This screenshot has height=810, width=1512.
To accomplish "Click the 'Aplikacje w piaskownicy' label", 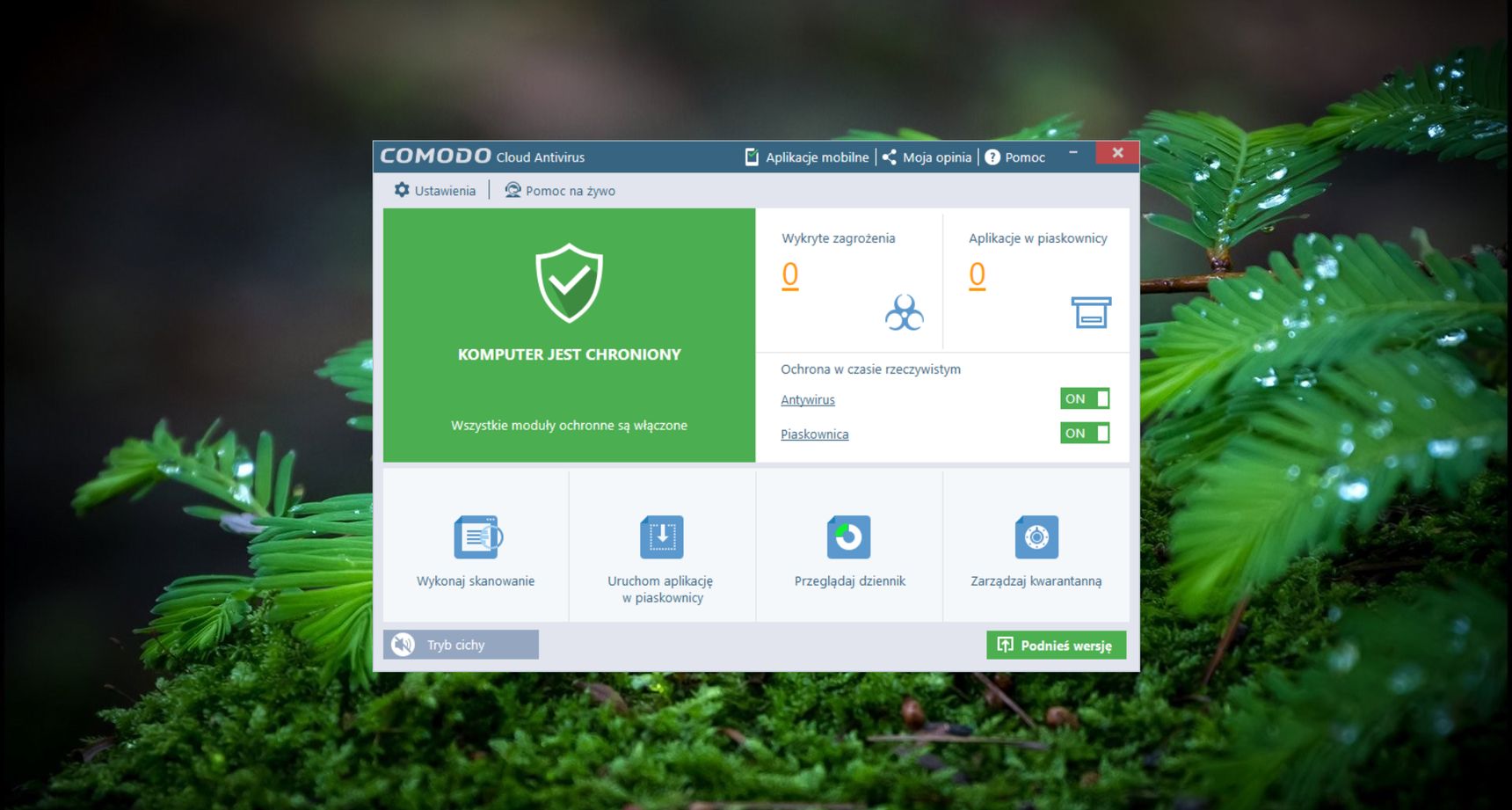I will [1038, 238].
